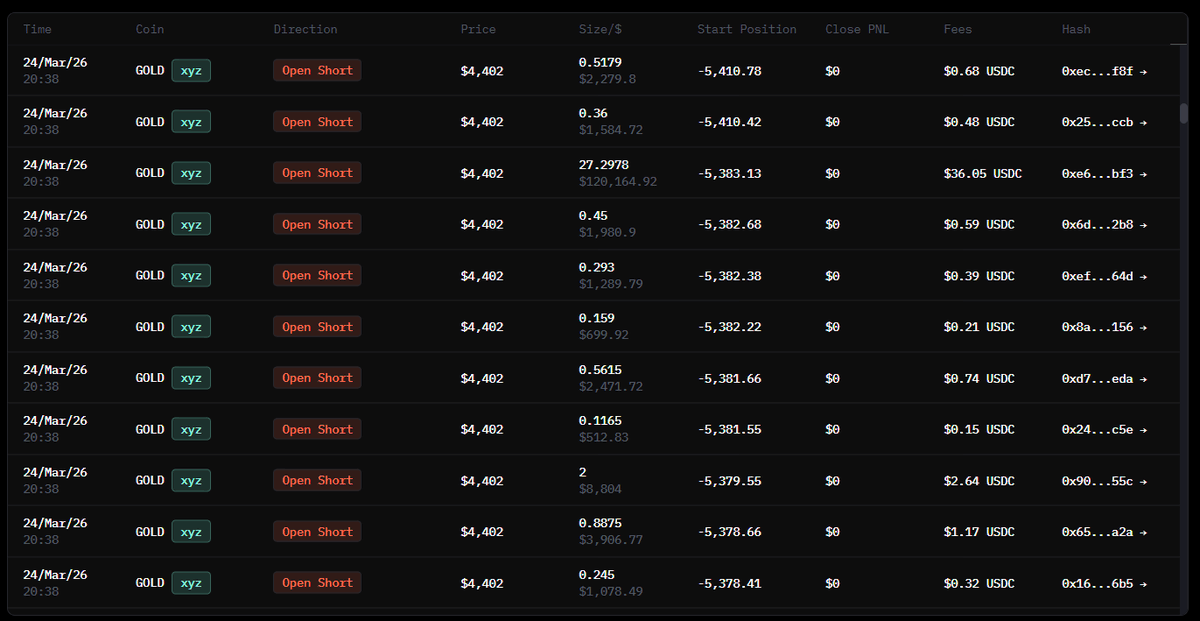The width and height of the screenshot is (1200, 621).
Task: Click the vertical scrollbar thumb
Action: click(1184, 112)
